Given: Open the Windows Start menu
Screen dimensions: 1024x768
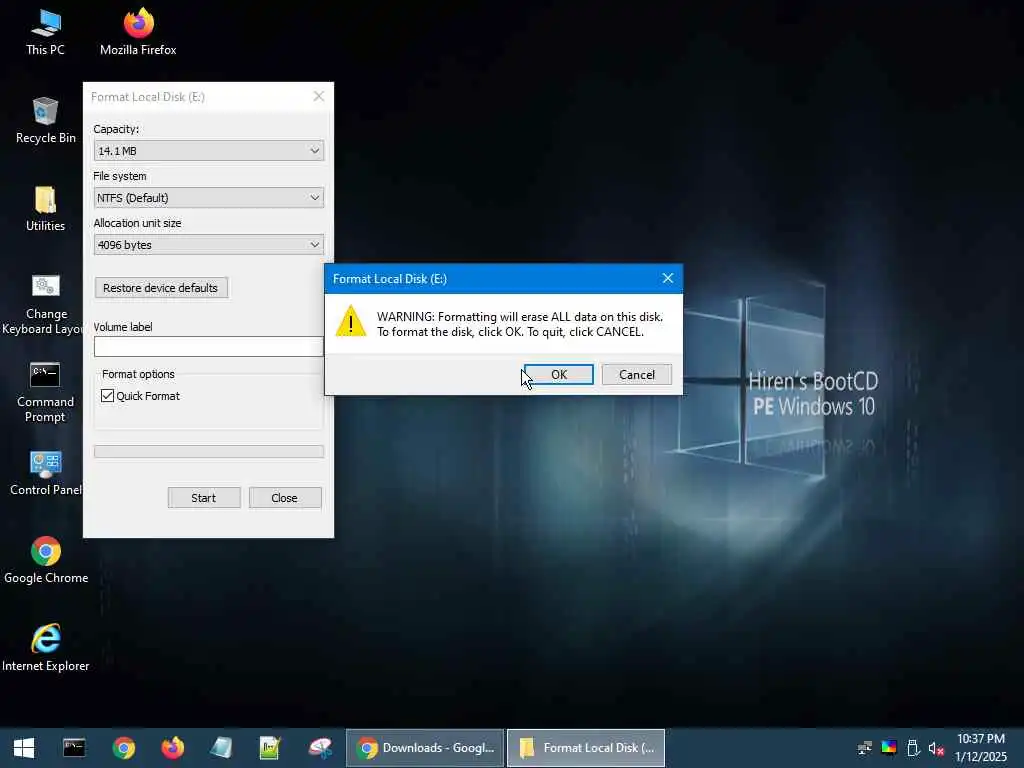Looking at the screenshot, I should click(24, 748).
